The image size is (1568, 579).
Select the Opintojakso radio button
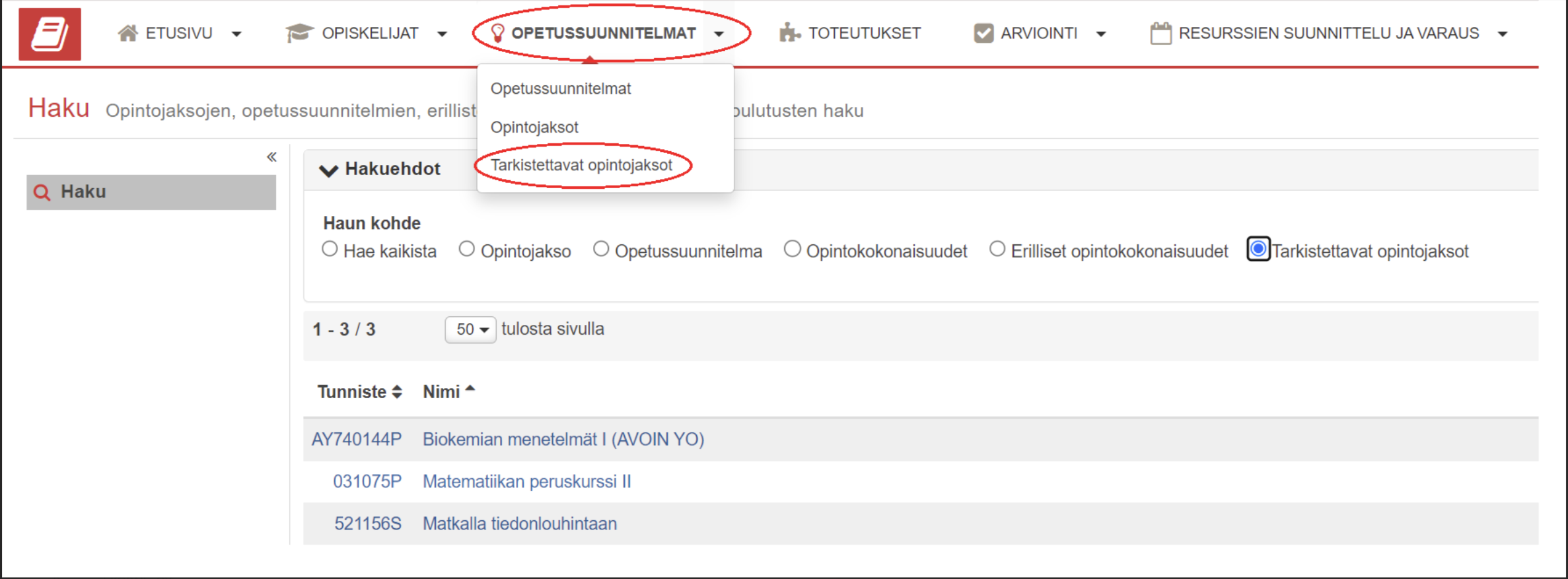(x=467, y=250)
